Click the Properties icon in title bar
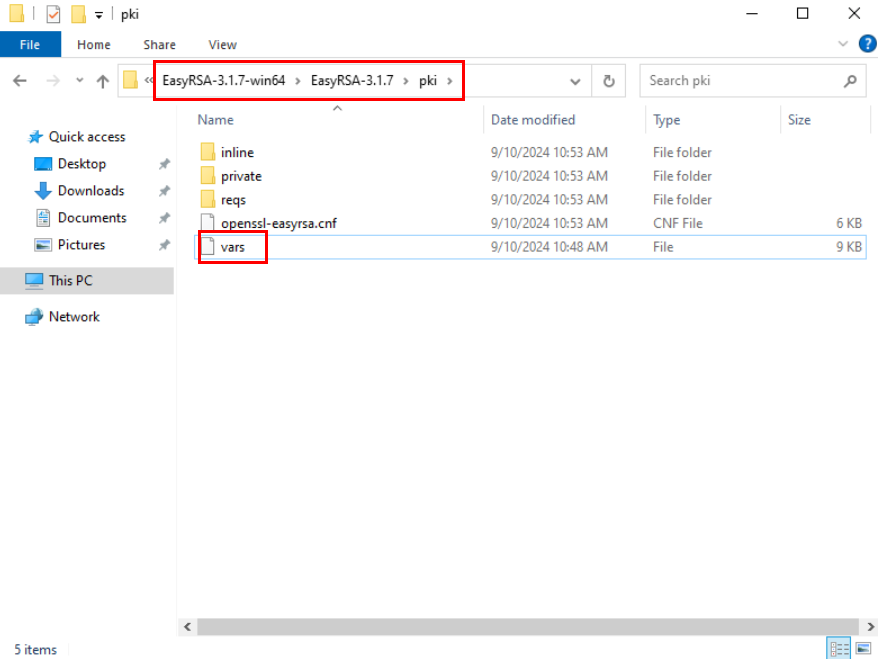Viewport: 878px width, 659px height. 53,14
